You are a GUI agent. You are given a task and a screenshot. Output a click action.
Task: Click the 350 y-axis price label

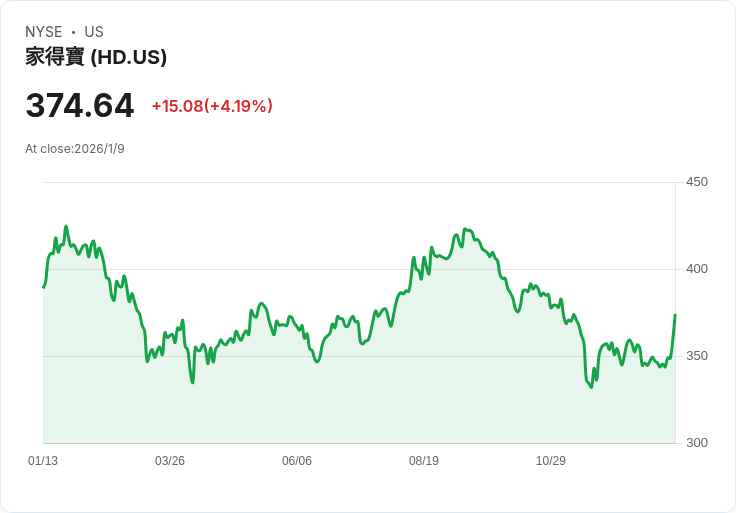[697, 356]
